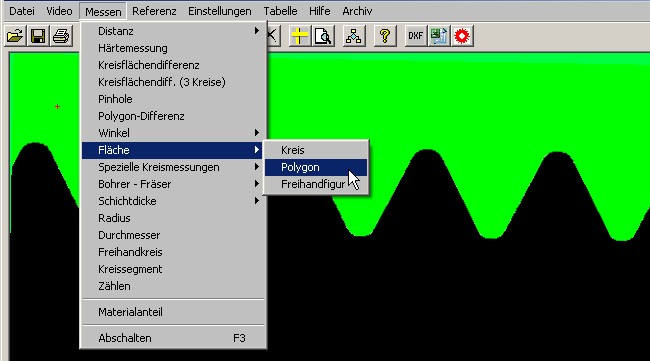The width and height of the screenshot is (650, 361).
Task: Click the red cross marker in image
Action: click(57, 107)
